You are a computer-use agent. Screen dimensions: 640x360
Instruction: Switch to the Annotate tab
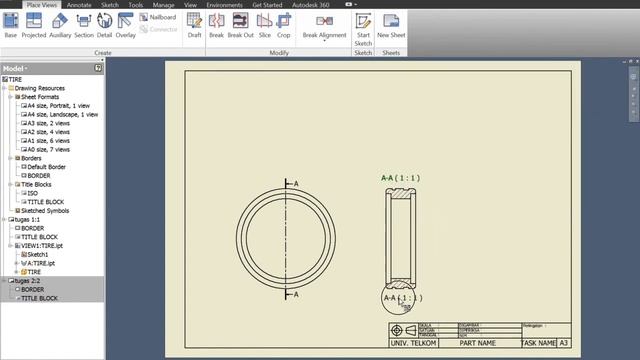click(x=79, y=5)
